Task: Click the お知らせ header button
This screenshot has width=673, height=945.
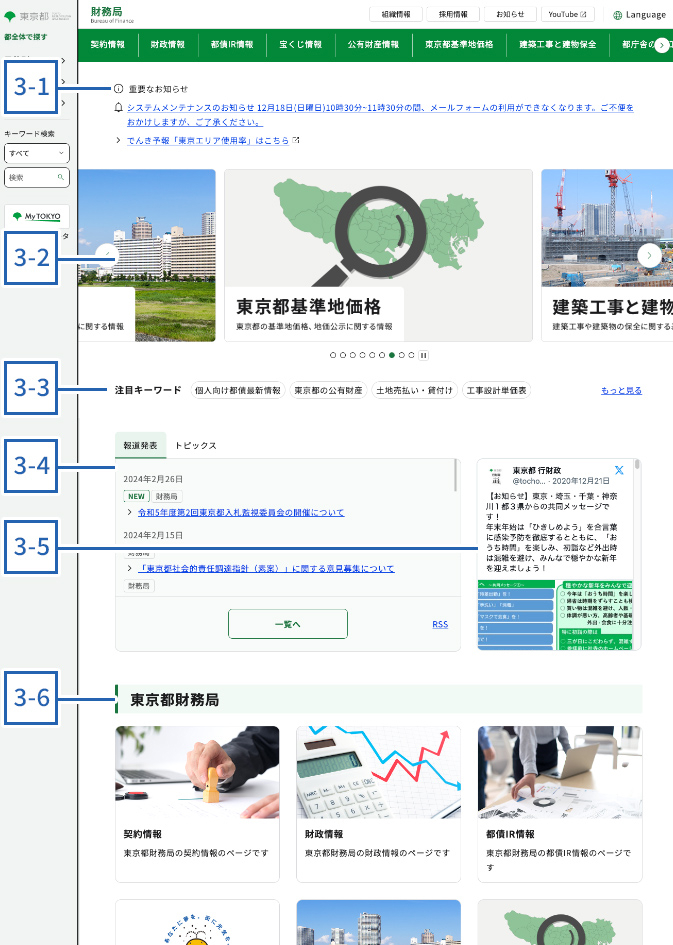Action: point(510,14)
